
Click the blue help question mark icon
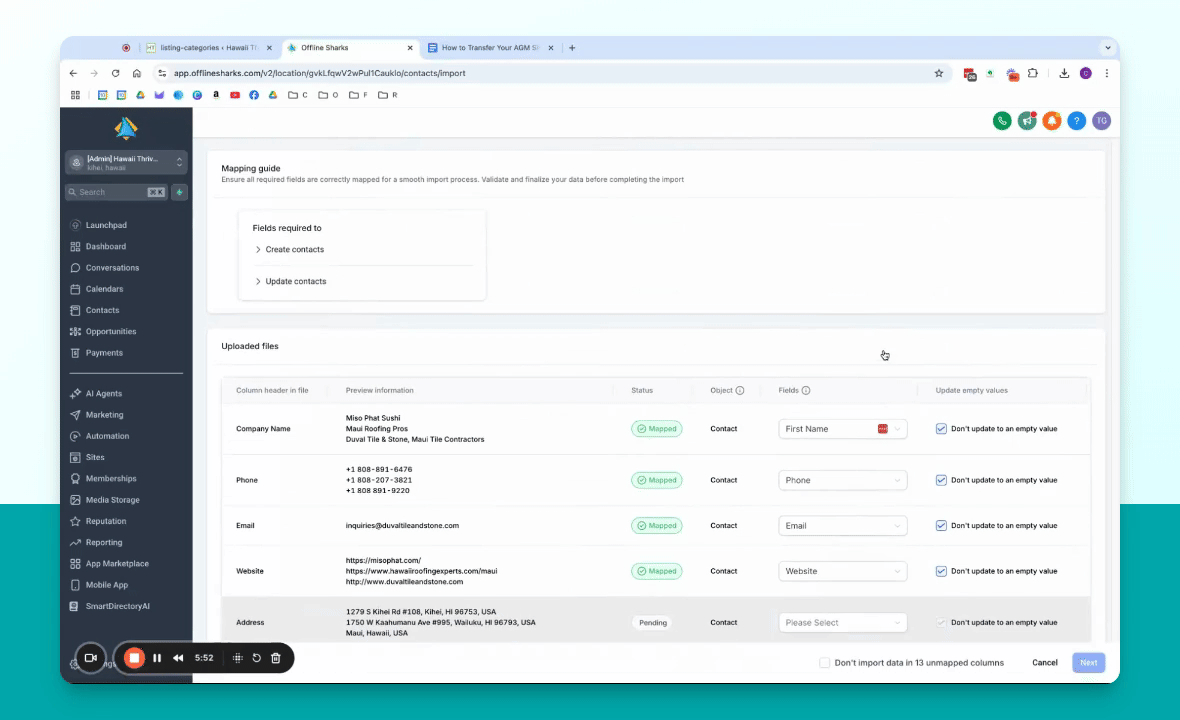pyautogui.click(x=1077, y=120)
